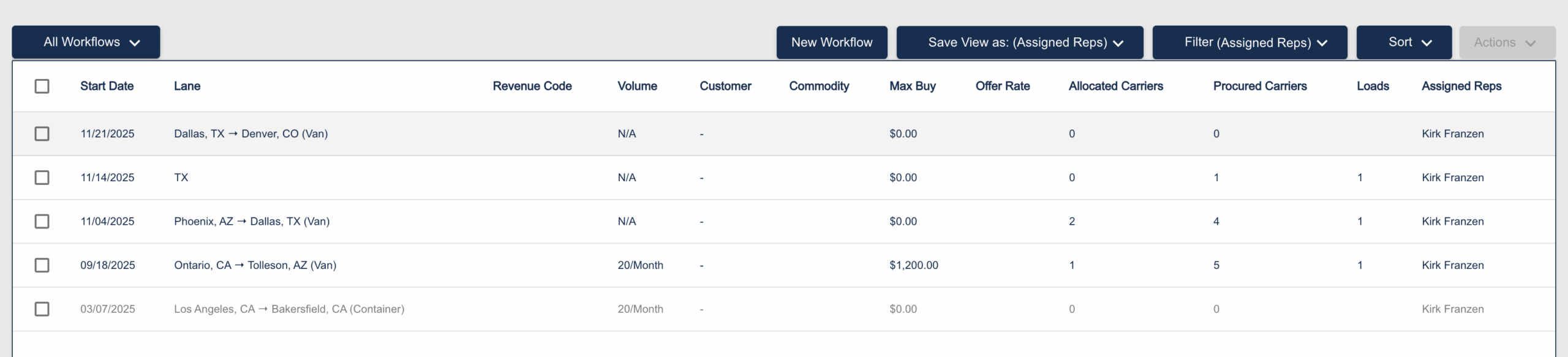Image resolution: width=1568 pixels, height=357 pixels.
Task: Click the Assigned Reps column header
Action: (x=1461, y=86)
